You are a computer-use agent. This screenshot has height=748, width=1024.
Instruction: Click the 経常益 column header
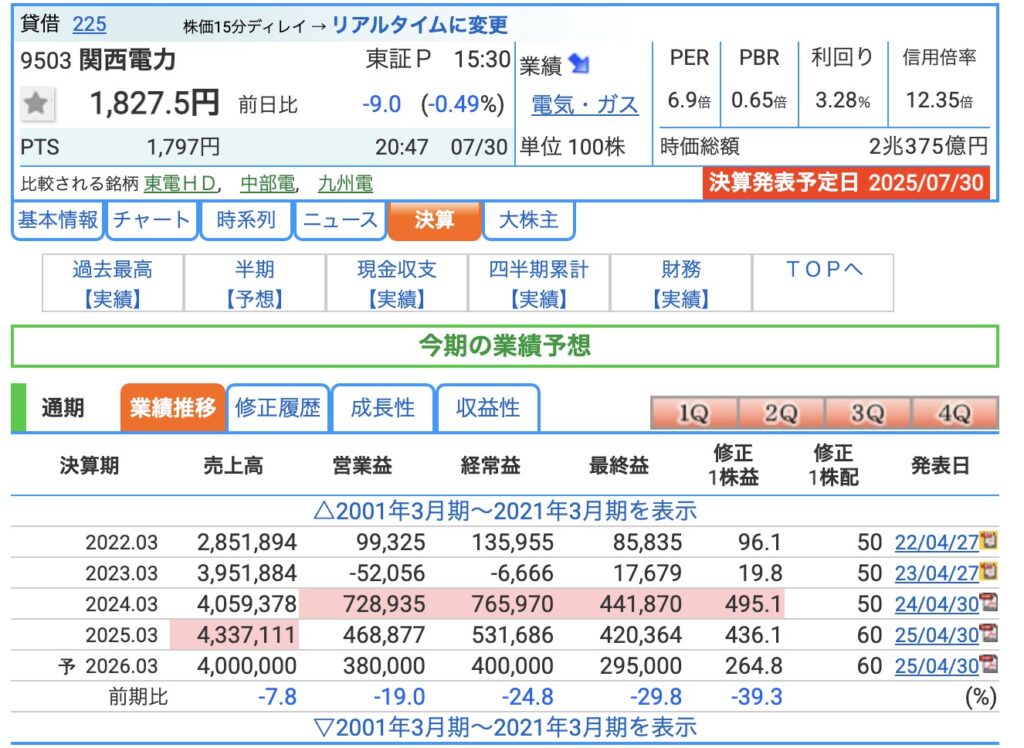click(x=490, y=466)
